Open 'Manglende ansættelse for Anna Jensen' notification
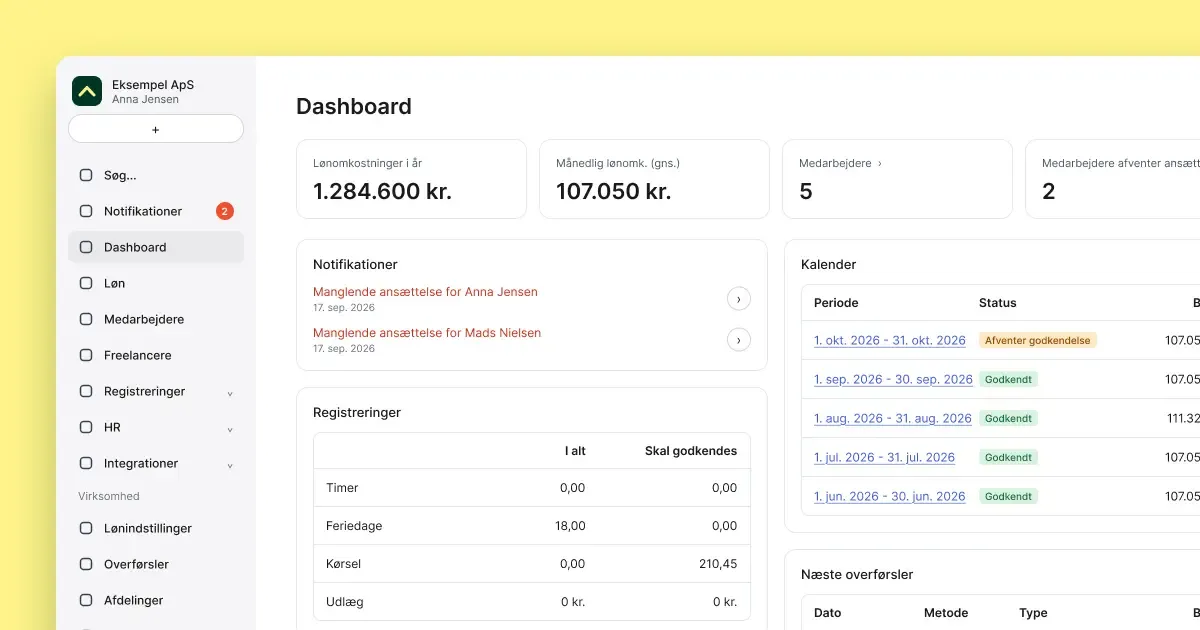1200x630 pixels. pyautogui.click(x=425, y=292)
